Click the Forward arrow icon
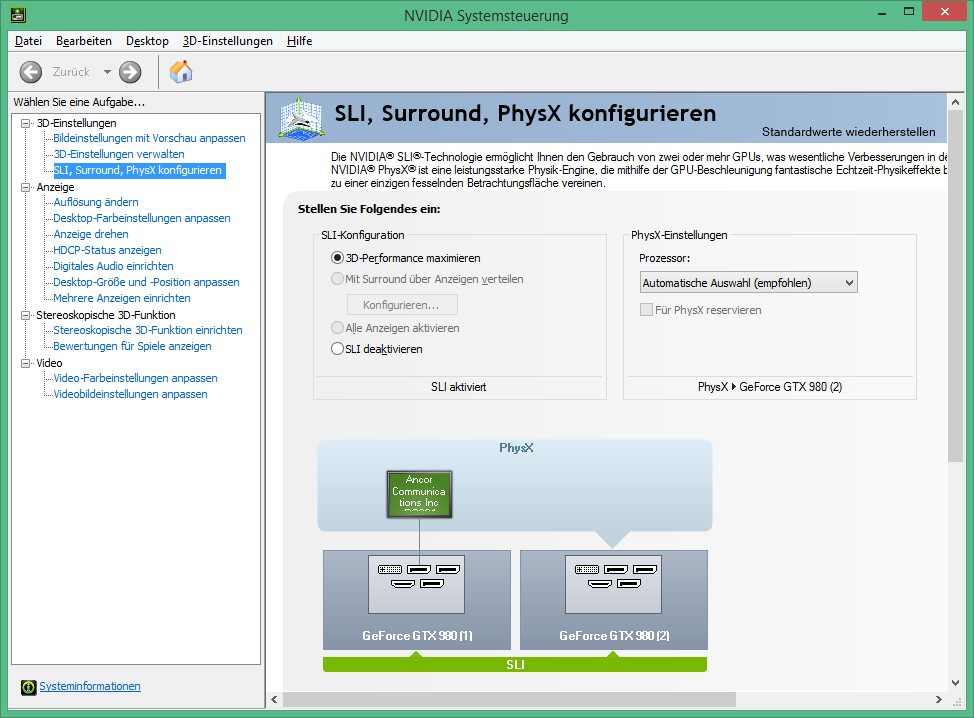This screenshot has height=718, width=974. point(130,72)
